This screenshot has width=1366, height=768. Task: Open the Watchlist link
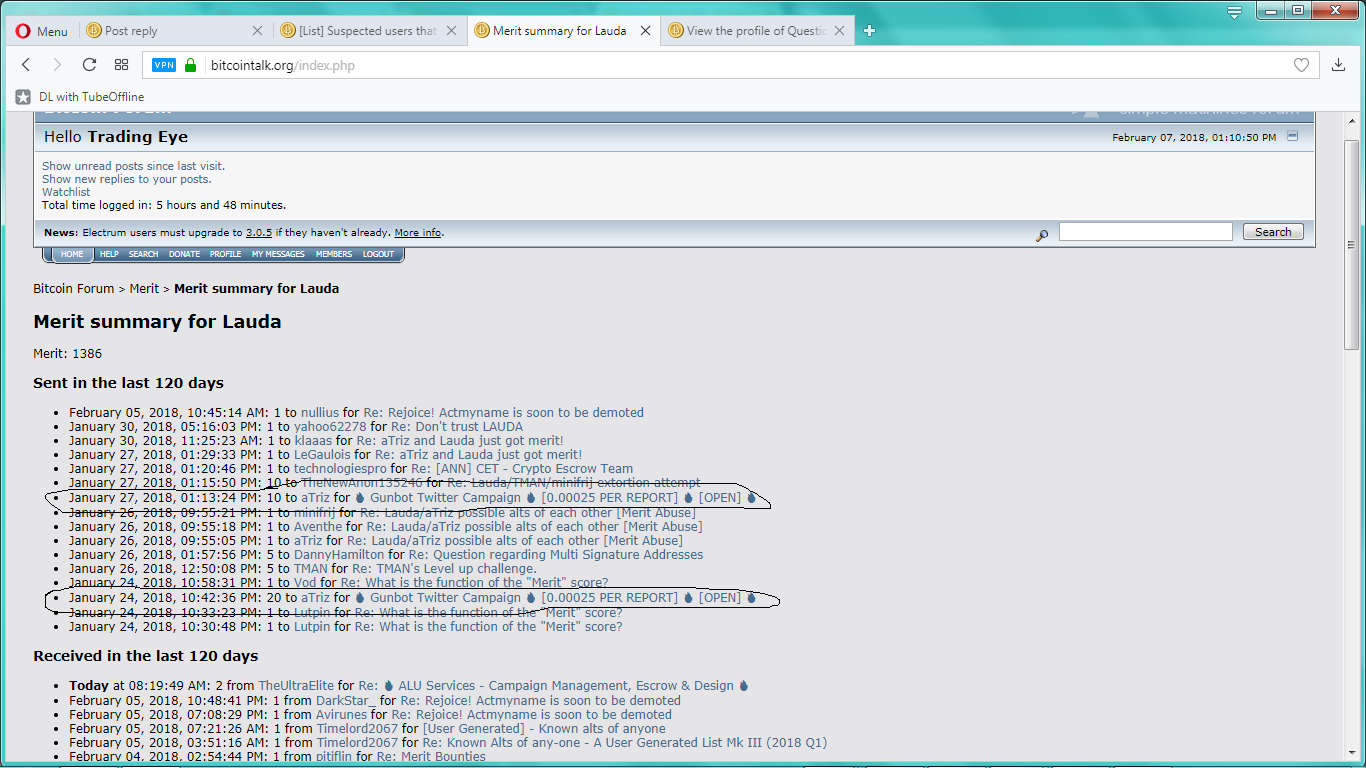pyautogui.click(x=66, y=192)
